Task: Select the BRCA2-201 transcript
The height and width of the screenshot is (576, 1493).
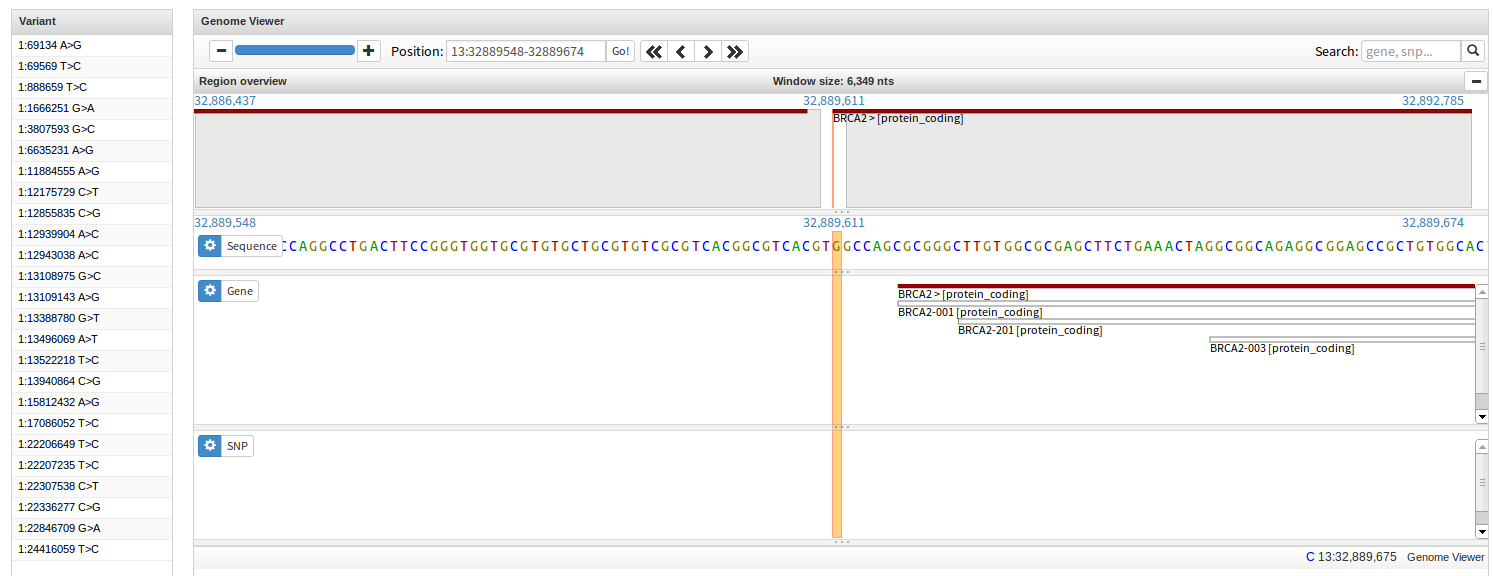Action: [1030, 330]
